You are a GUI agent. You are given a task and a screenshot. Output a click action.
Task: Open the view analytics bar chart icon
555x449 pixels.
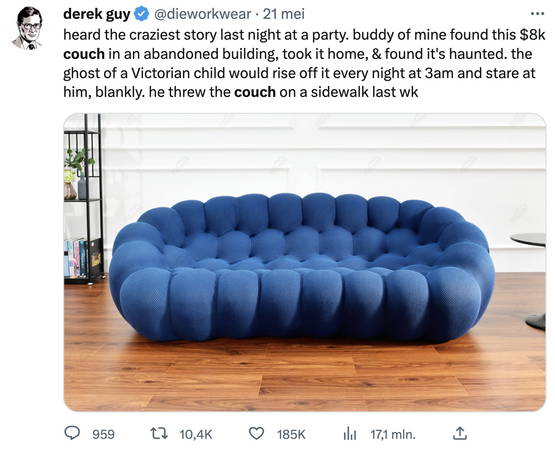point(350,433)
